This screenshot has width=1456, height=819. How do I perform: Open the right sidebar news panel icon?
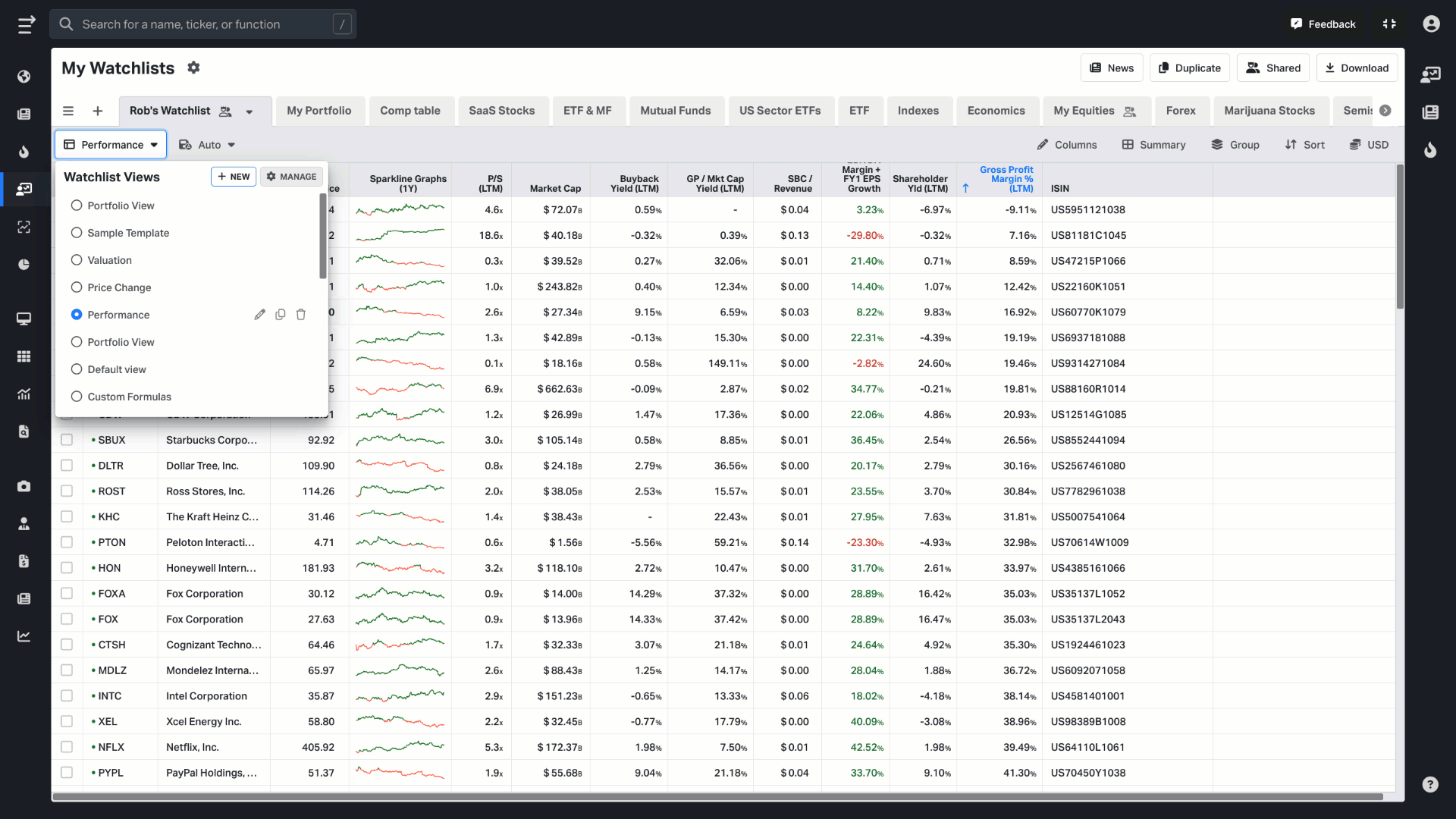(x=1430, y=112)
